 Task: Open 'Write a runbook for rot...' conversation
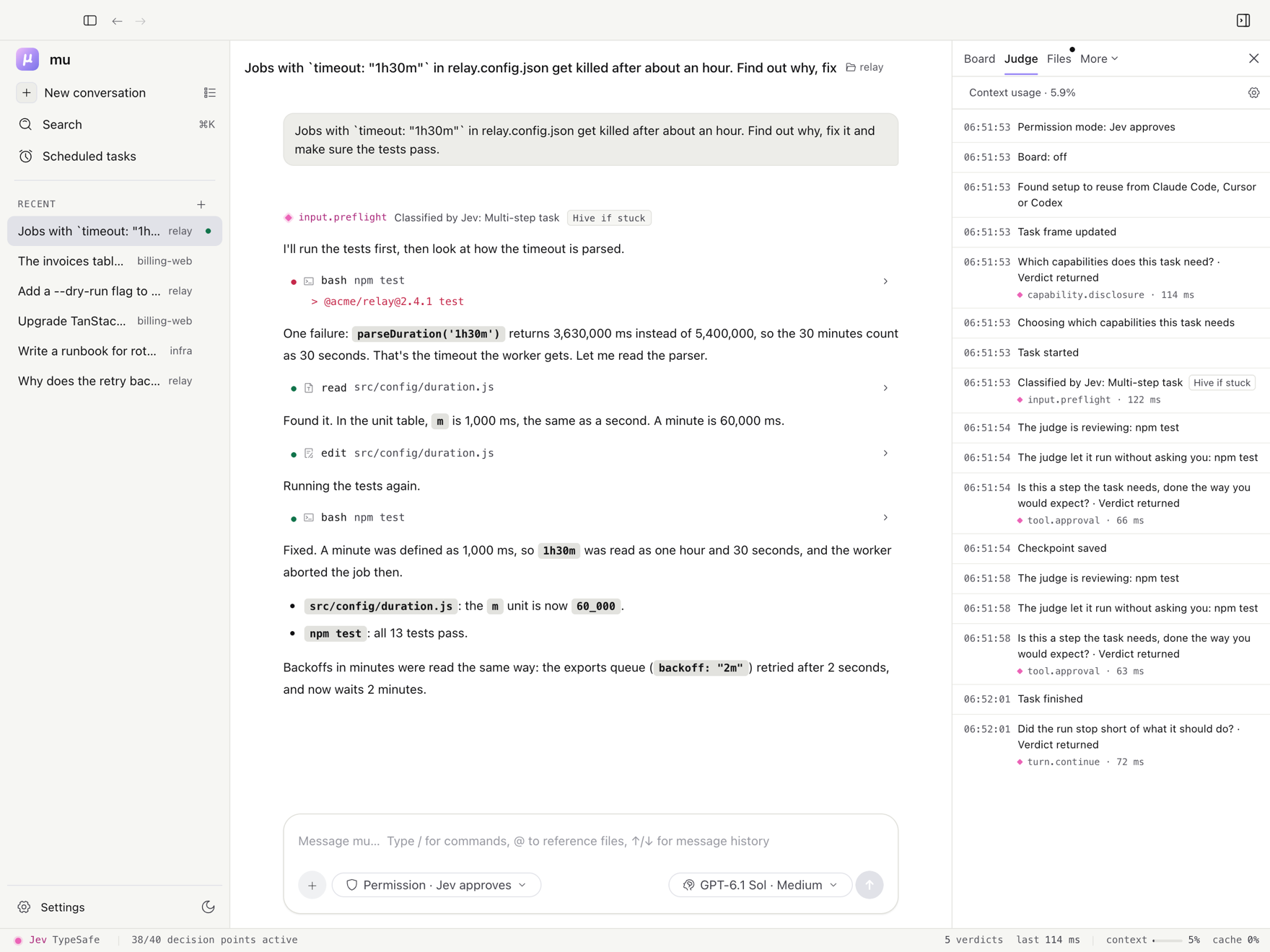115,351
